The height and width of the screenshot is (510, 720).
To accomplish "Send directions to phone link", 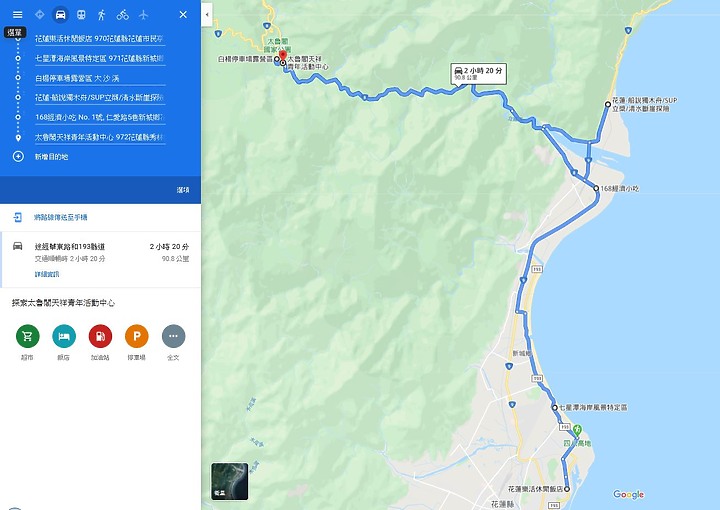I will (x=61, y=217).
